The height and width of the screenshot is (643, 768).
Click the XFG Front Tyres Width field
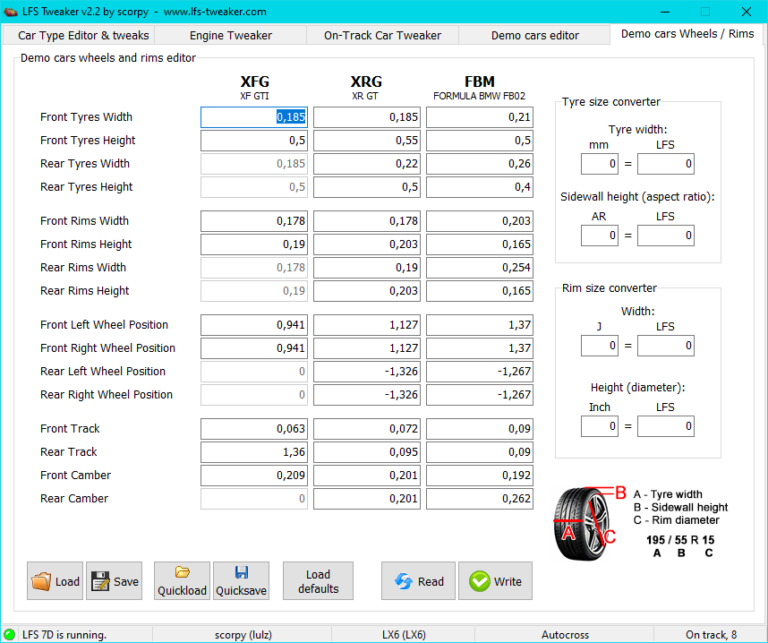[254, 117]
